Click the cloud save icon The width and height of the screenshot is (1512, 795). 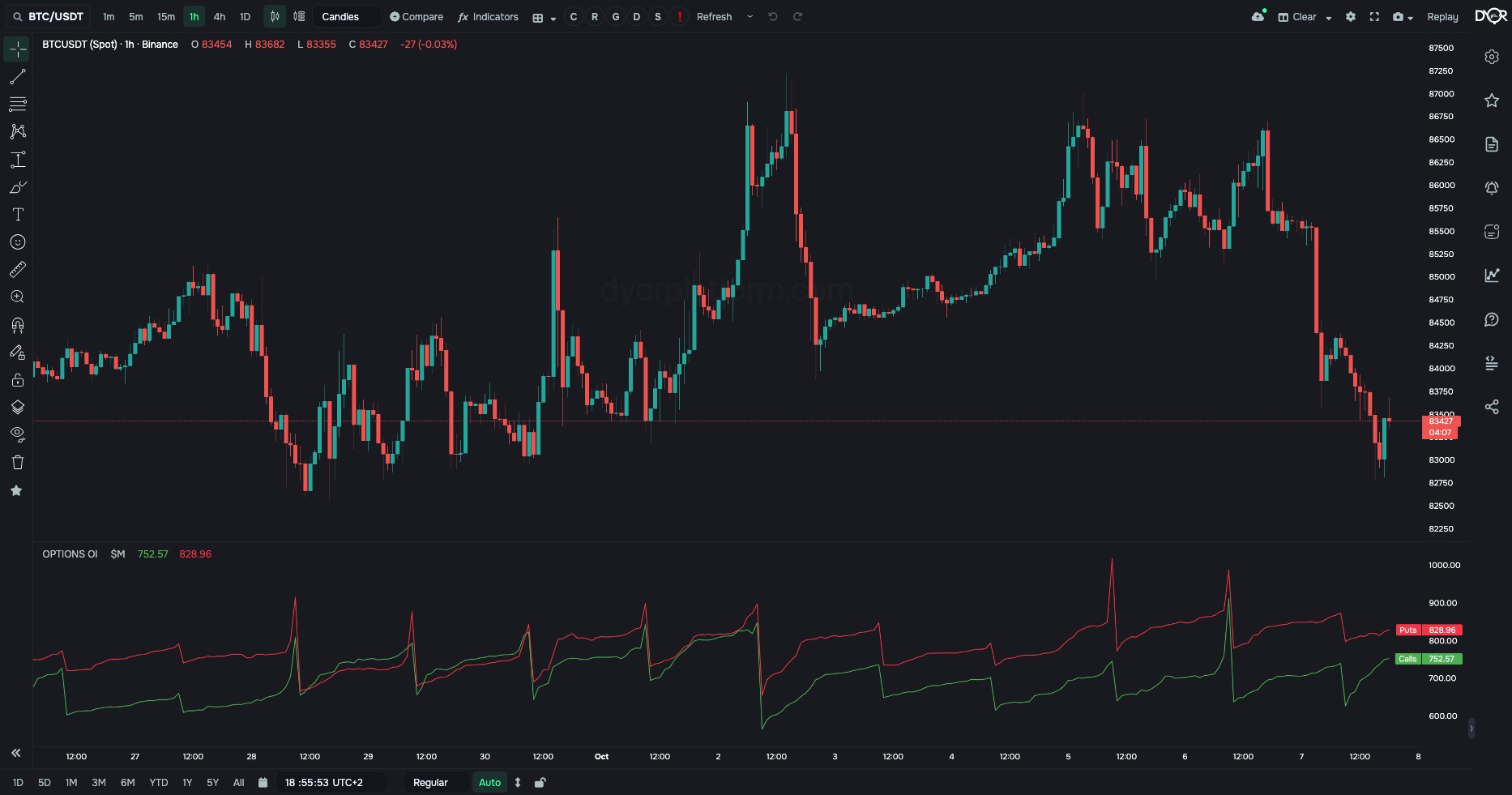[x=1258, y=16]
